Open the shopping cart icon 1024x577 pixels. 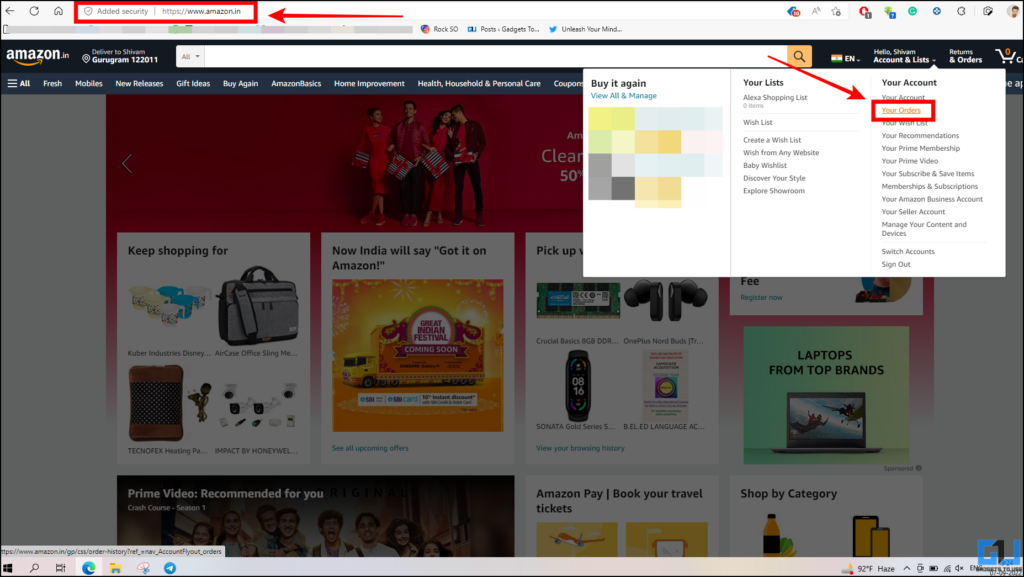1008,56
